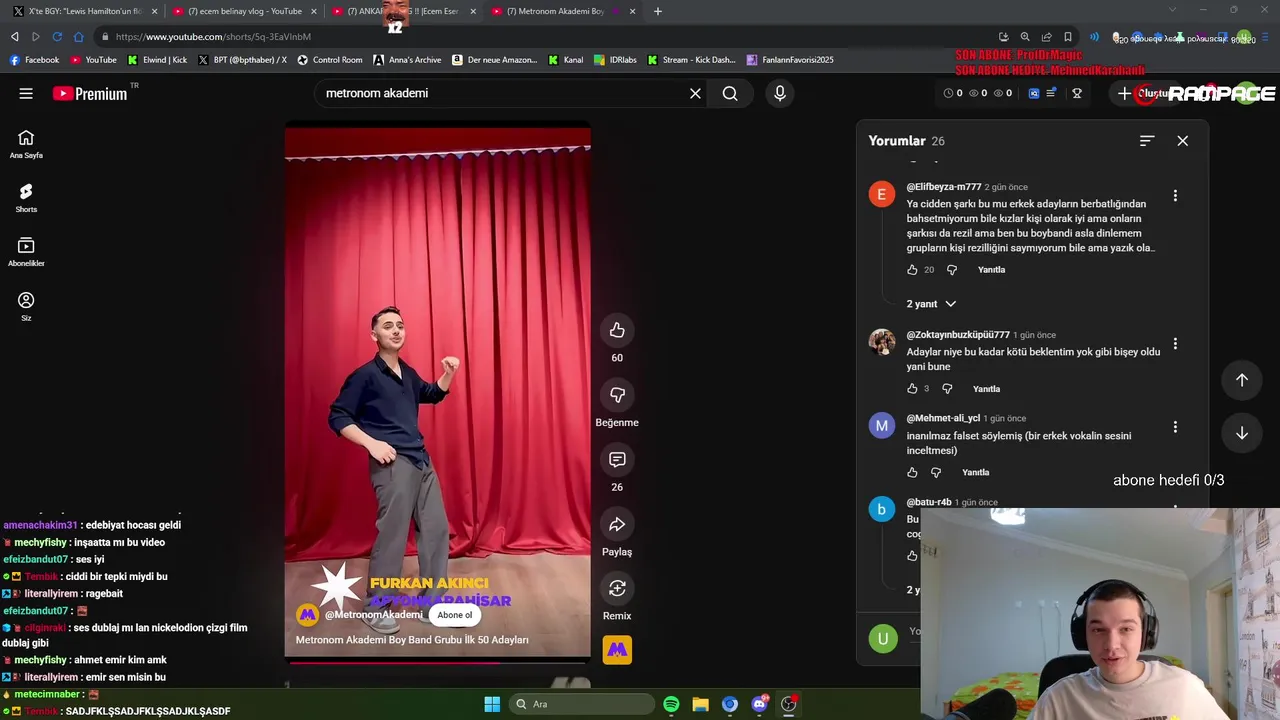
Task: Go to YouTube Premium home via logo
Action: [90, 93]
